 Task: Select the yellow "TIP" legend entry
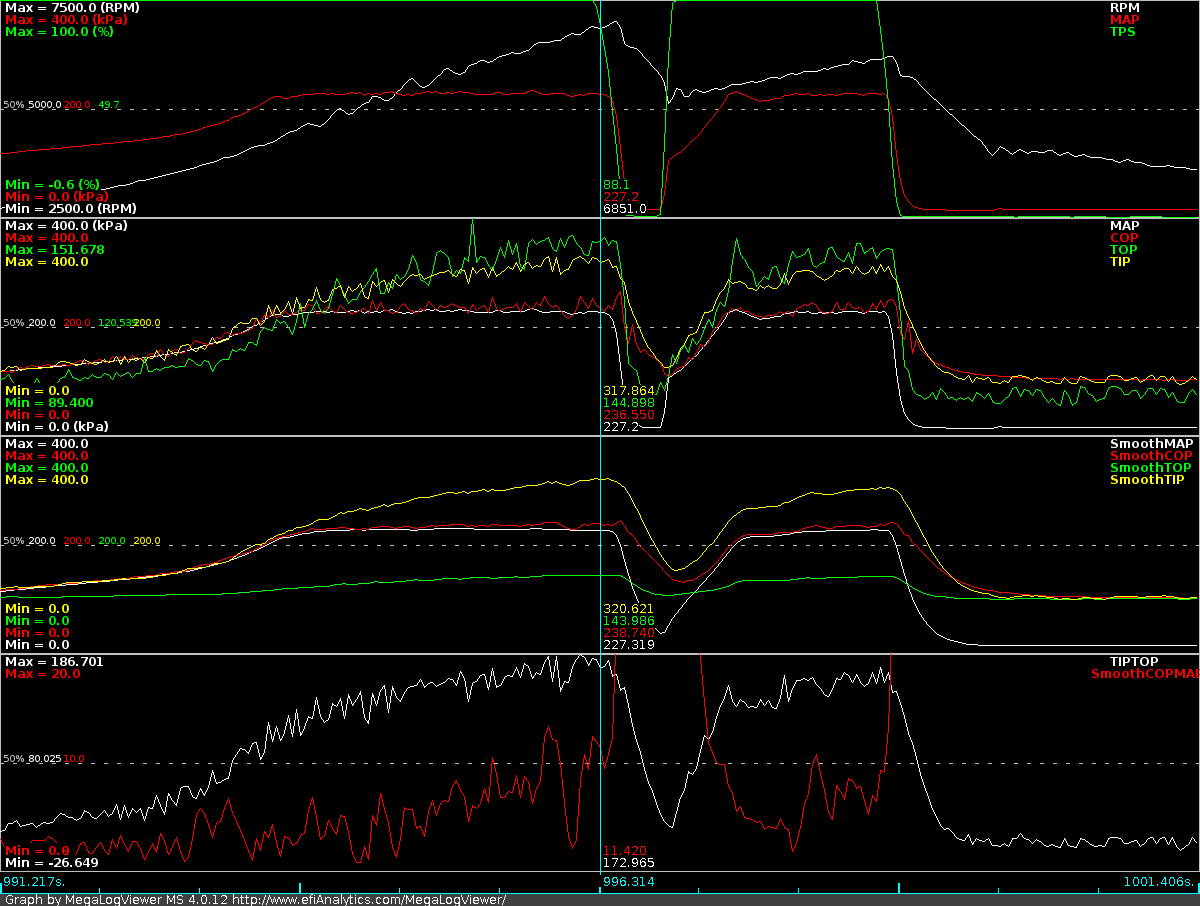click(x=1121, y=261)
